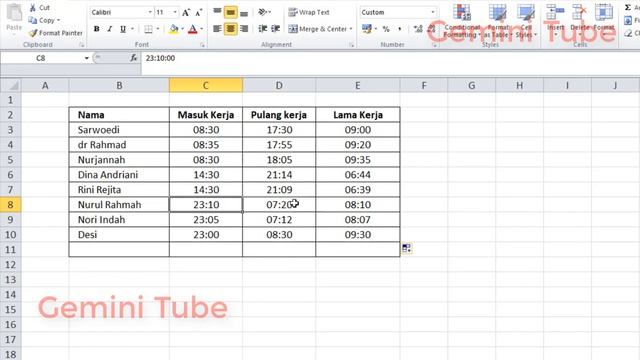Click the Copy command icon
The height and width of the screenshot is (360, 640).
pos(33,20)
